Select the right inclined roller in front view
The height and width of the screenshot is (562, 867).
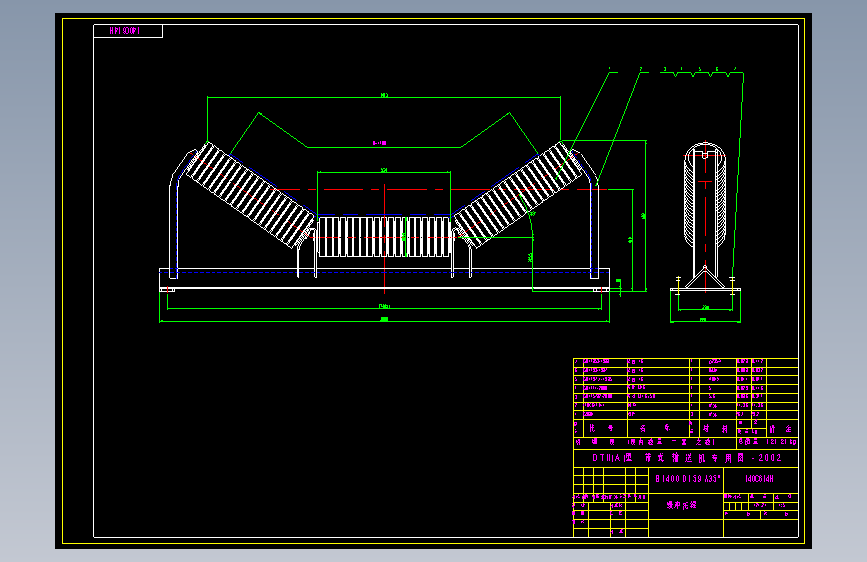coord(519,195)
